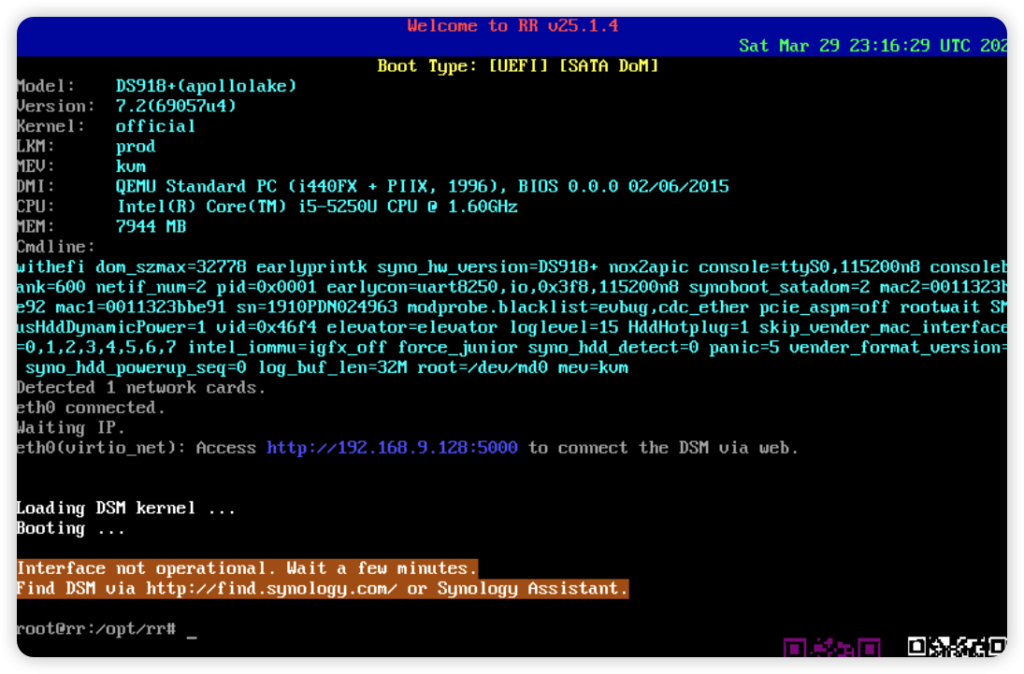Click the 'eth0(virtio_net):' interface text
1024x674 pixels.
[101, 448]
